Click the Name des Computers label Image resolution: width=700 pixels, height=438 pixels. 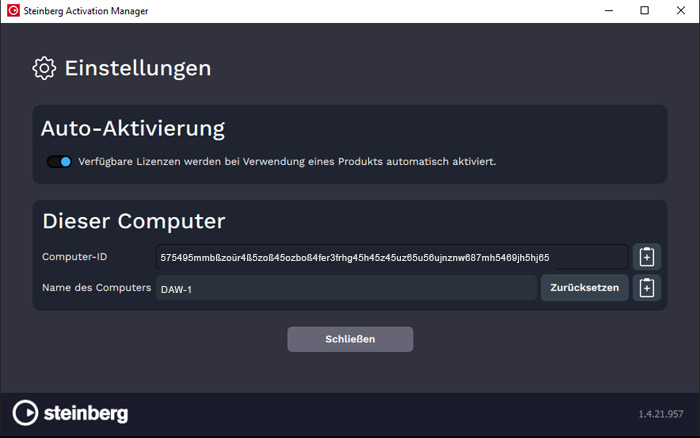[x=96, y=288]
